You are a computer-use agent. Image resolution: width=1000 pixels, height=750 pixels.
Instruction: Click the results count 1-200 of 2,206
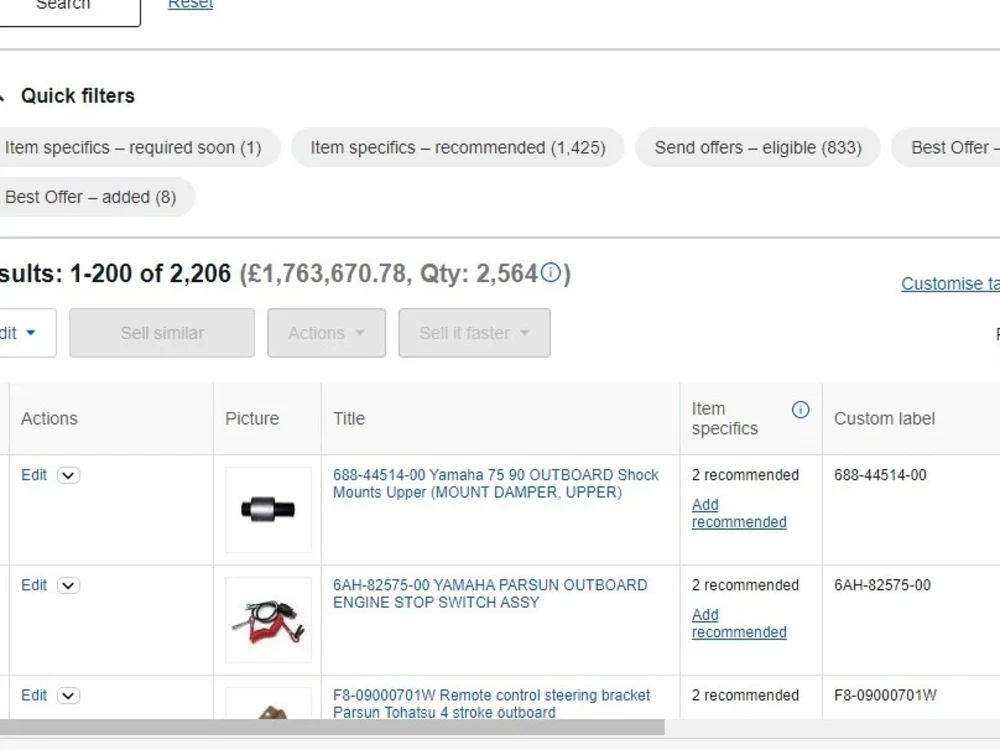tap(150, 274)
